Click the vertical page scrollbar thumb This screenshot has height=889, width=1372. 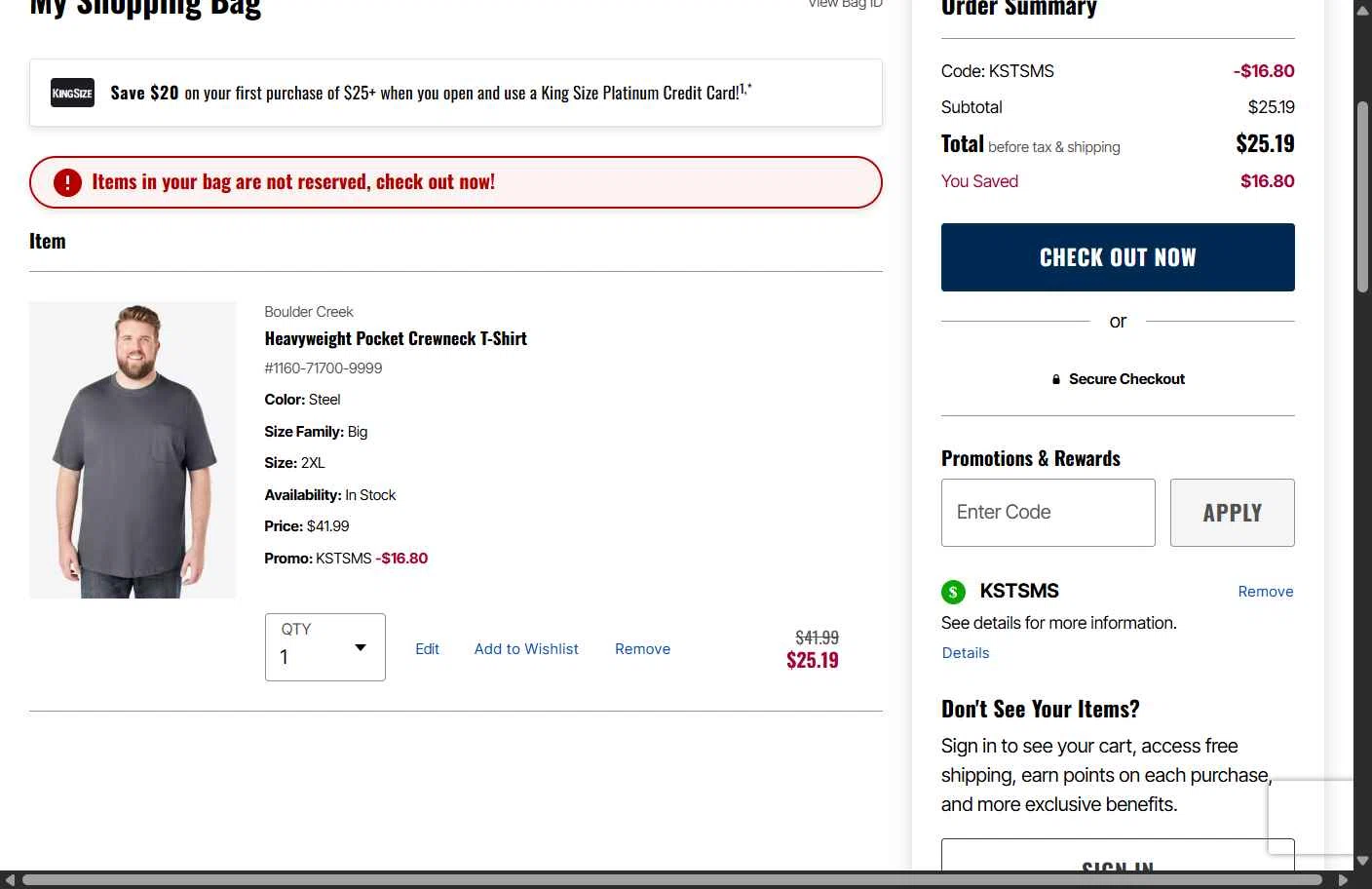coord(1362,195)
